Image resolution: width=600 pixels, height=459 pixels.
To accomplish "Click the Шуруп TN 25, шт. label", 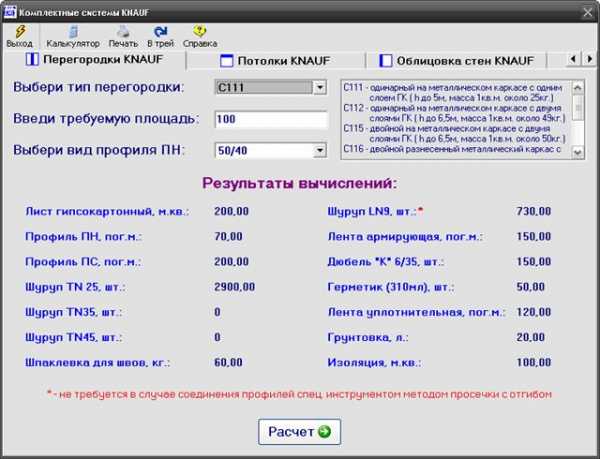I will click(x=75, y=287).
